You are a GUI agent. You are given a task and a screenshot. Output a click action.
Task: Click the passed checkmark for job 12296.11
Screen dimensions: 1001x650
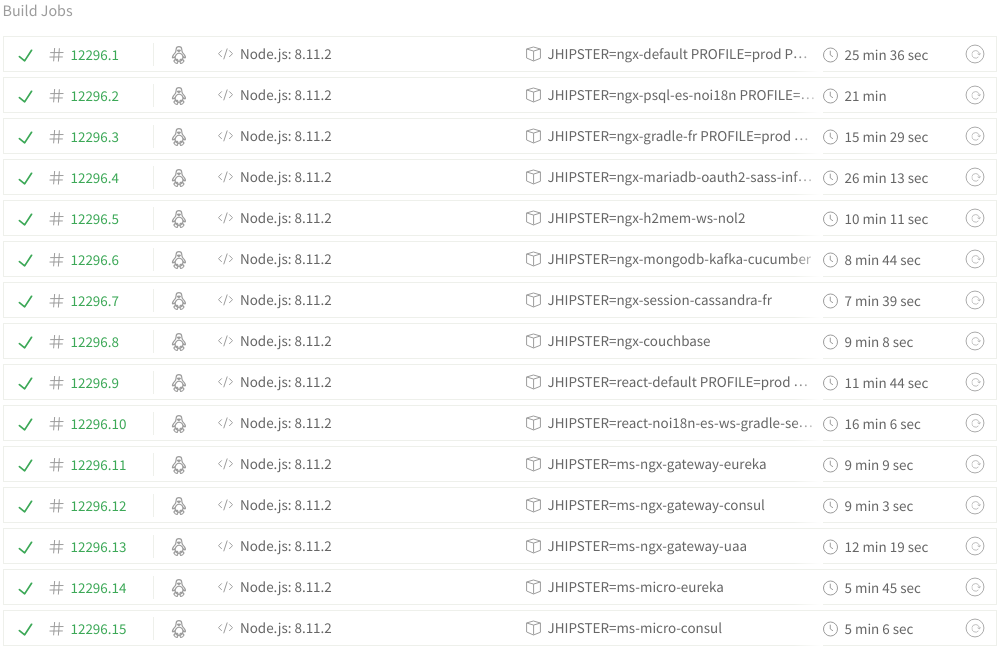(x=26, y=465)
